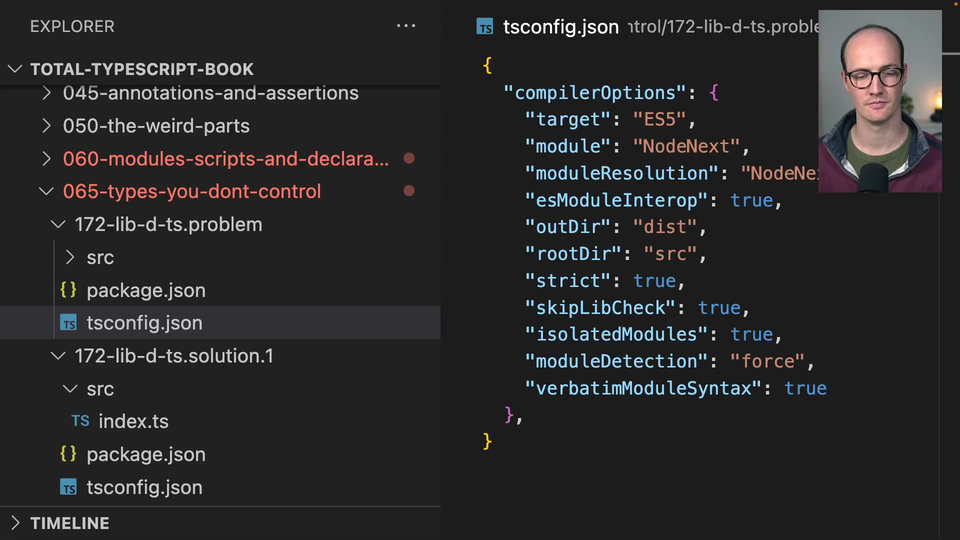Click the TS icon beside index.ts
Image resolution: width=960 pixels, height=540 pixels.
point(80,422)
